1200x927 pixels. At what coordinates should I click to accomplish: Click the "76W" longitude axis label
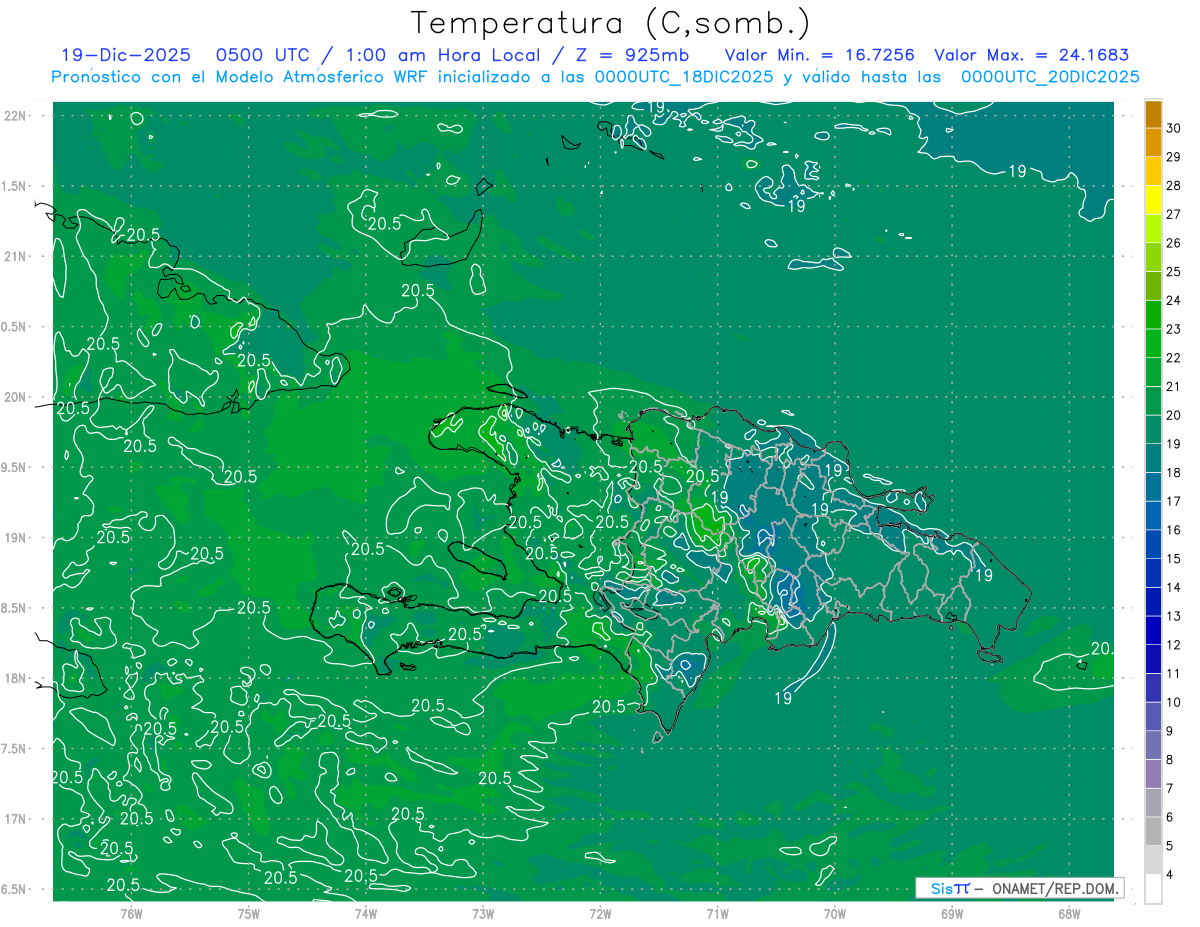(131, 913)
